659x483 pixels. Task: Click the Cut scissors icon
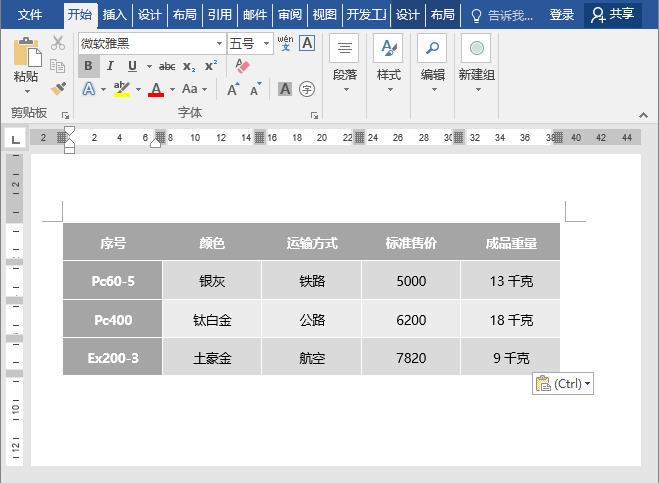[x=58, y=43]
